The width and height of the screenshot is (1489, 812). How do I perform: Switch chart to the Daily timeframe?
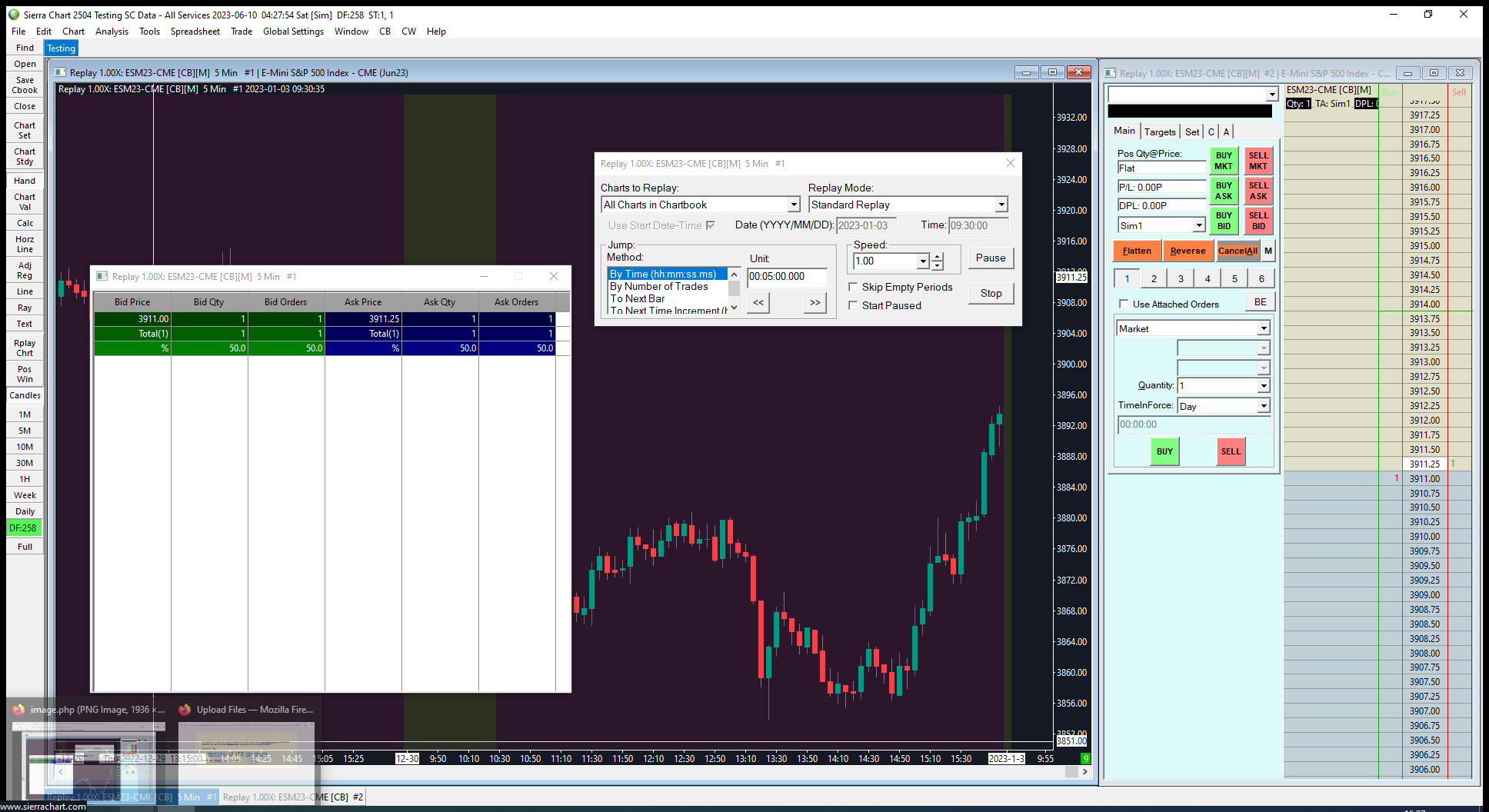[x=25, y=511]
